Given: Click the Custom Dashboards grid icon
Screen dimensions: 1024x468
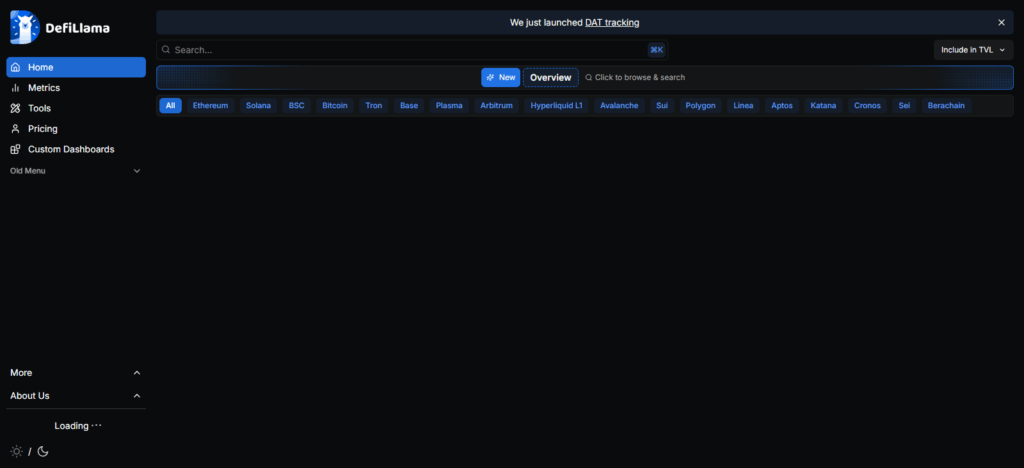Looking at the screenshot, I should coord(16,149).
